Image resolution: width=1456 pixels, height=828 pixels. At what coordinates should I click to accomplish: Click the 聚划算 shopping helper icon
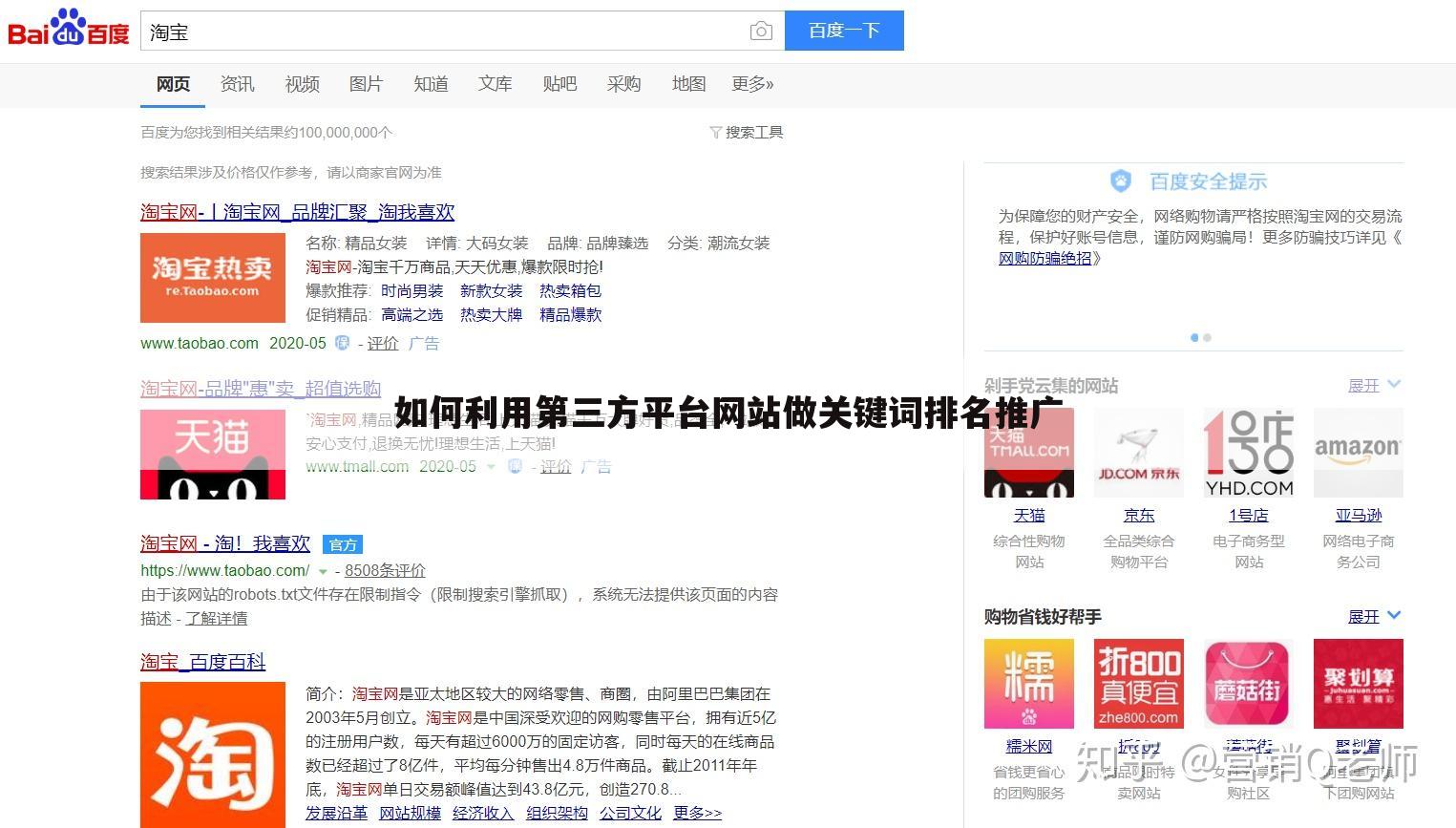1358,683
